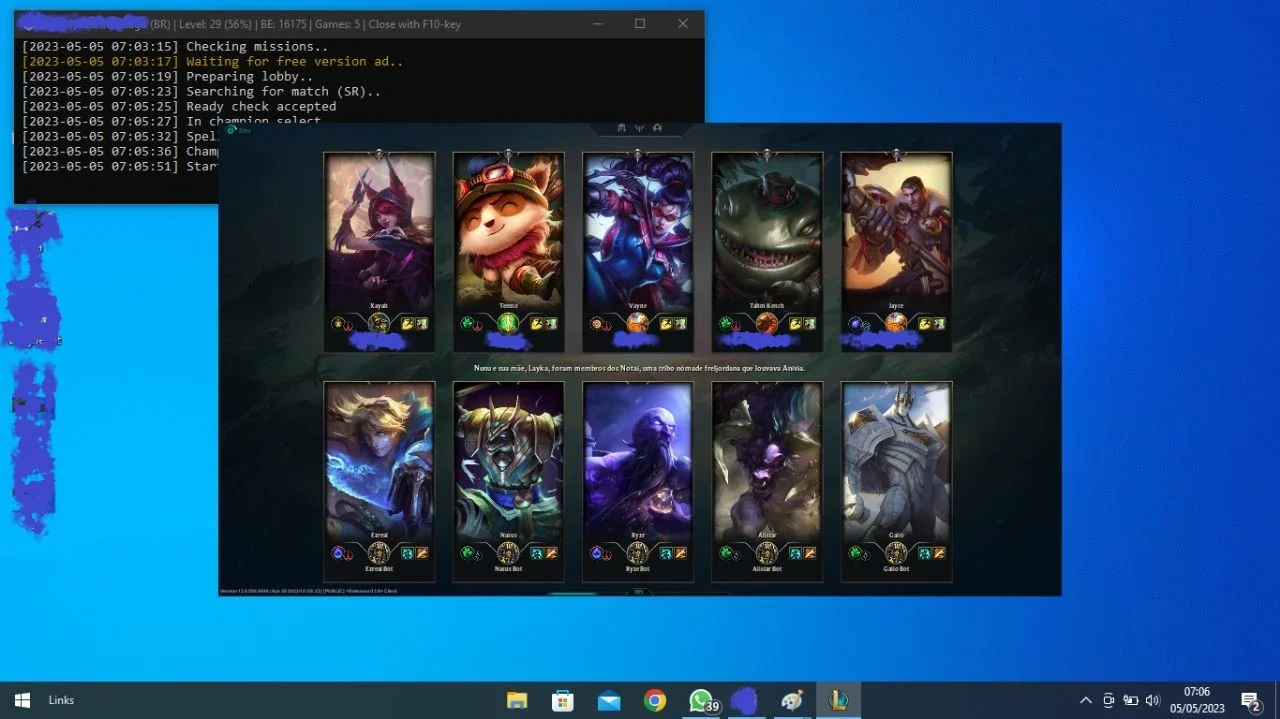
Task: Open the Paint palette app in taskbar
Action: tap(792, 700)
